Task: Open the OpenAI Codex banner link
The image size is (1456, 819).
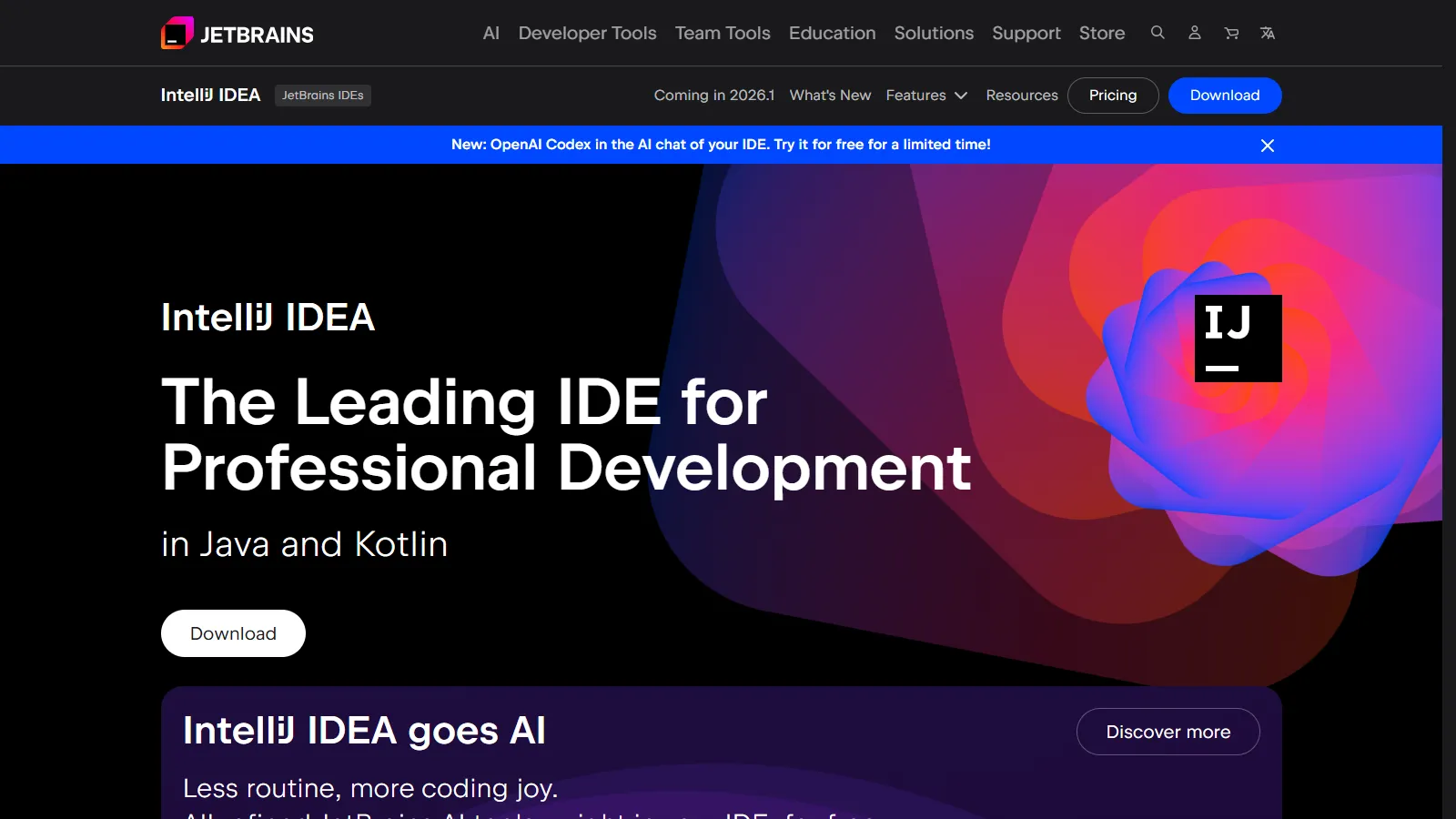Action: (x=722, y=144)
